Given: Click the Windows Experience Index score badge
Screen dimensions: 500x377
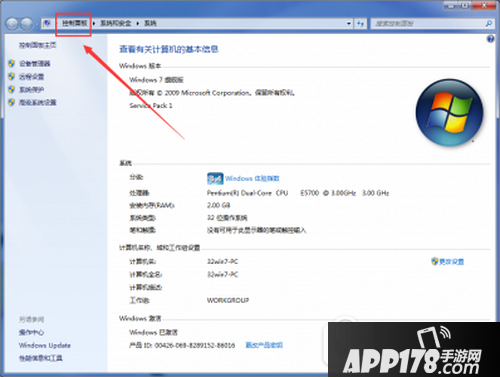Looking at the screenshot, I should pyautogui.click(x=215, y=179).
